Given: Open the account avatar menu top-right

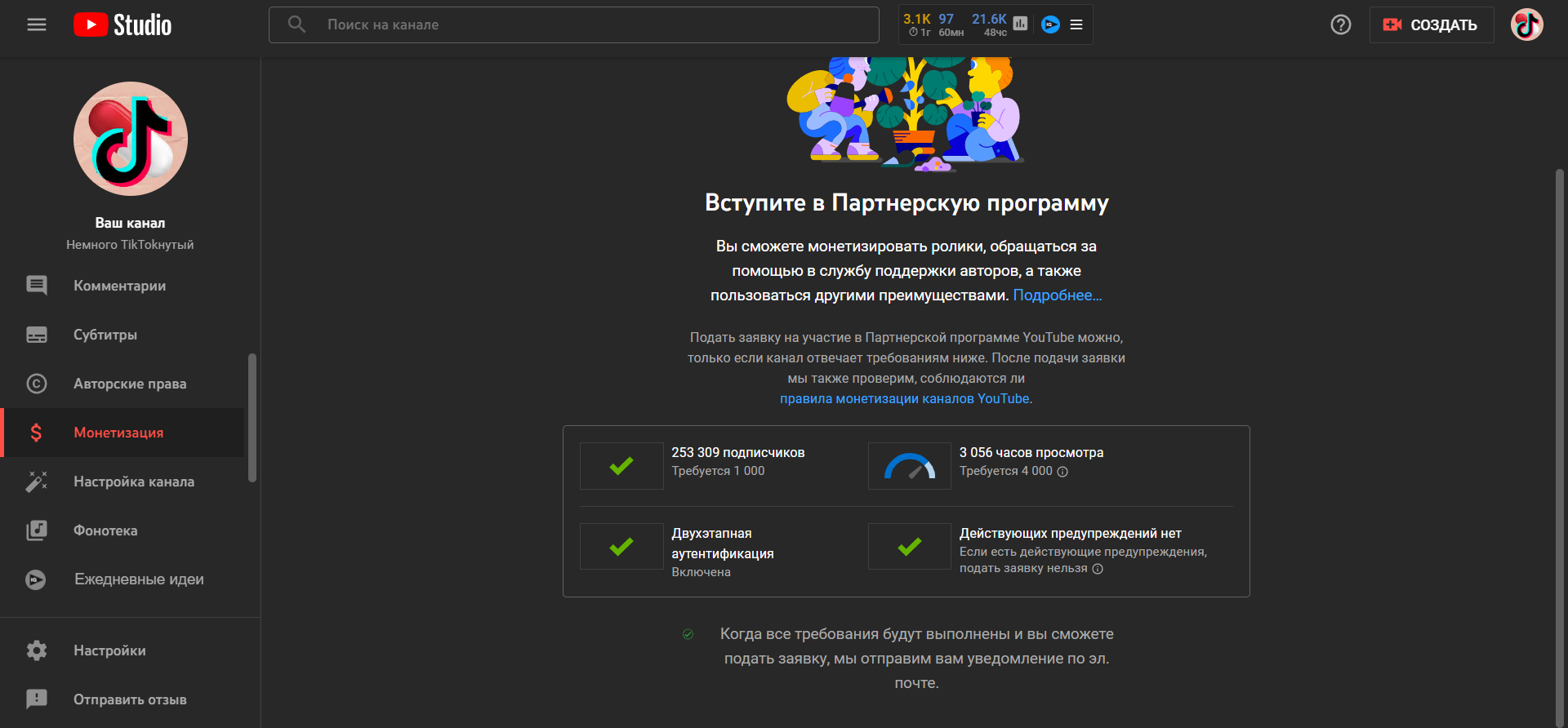Looking at the screenshot, I should point(1526,24).
